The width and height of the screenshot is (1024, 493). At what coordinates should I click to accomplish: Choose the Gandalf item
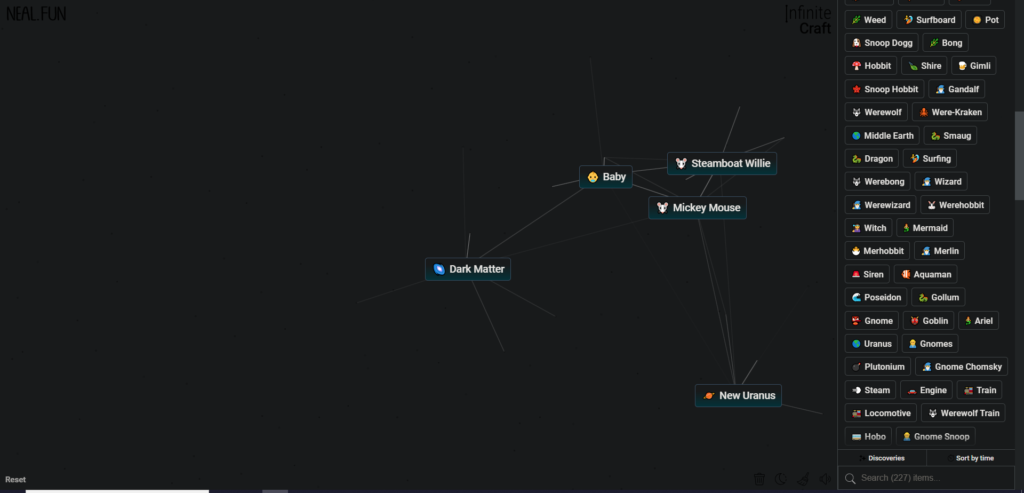click(956, 89)
